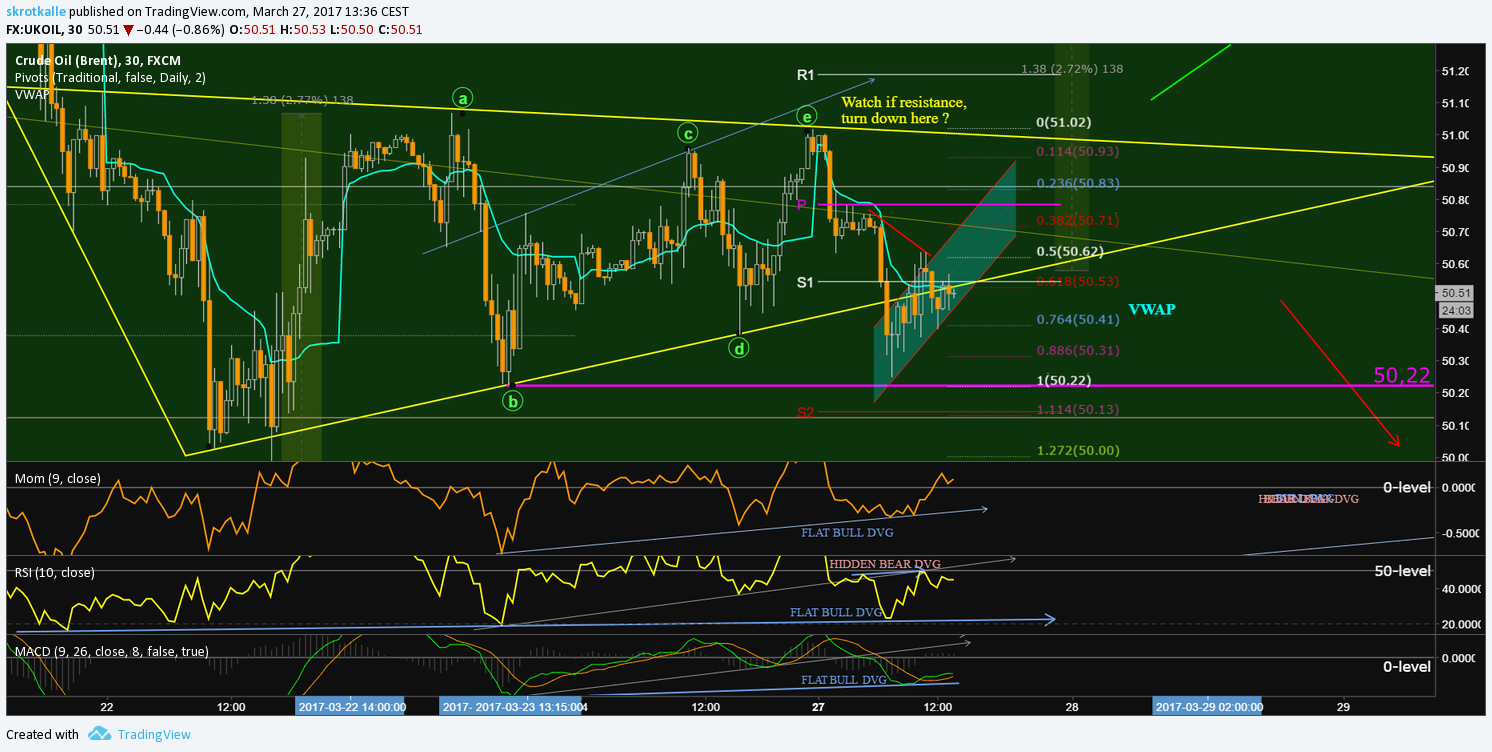
Task: Select the MACD (9, 26, close, 8, false, true) legend
Action: (112, 651)
